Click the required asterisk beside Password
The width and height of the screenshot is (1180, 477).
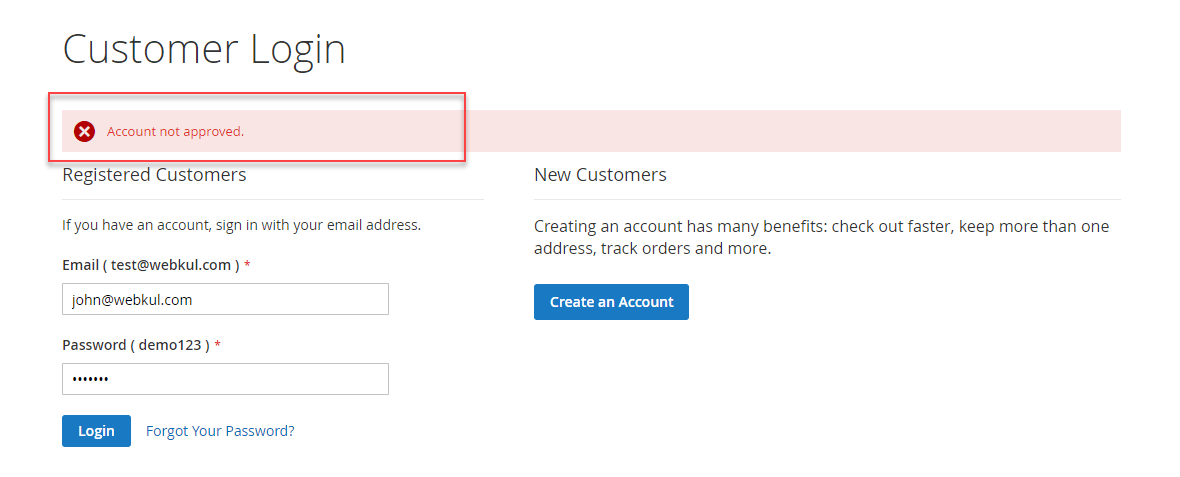[x=217, y=345]
